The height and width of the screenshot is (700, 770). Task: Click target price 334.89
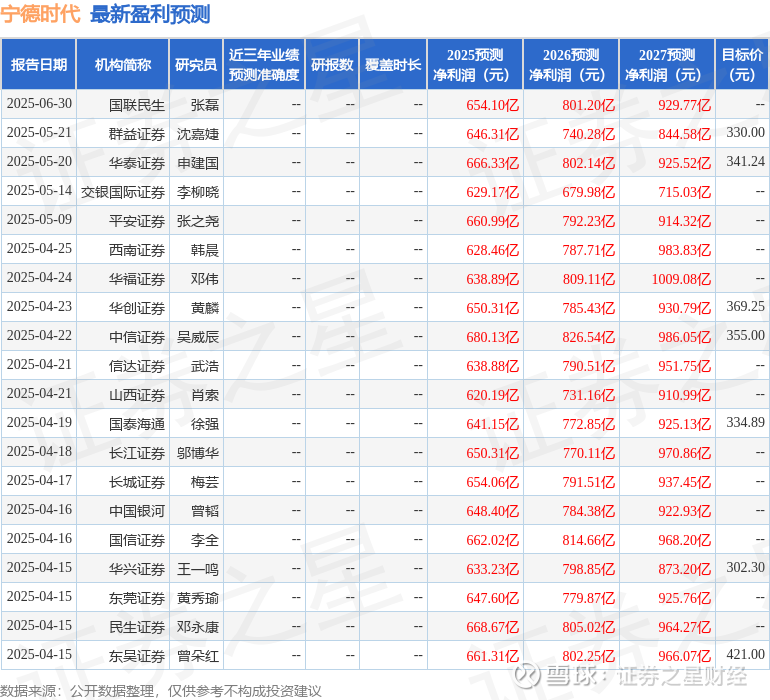(x=745, y=422)
